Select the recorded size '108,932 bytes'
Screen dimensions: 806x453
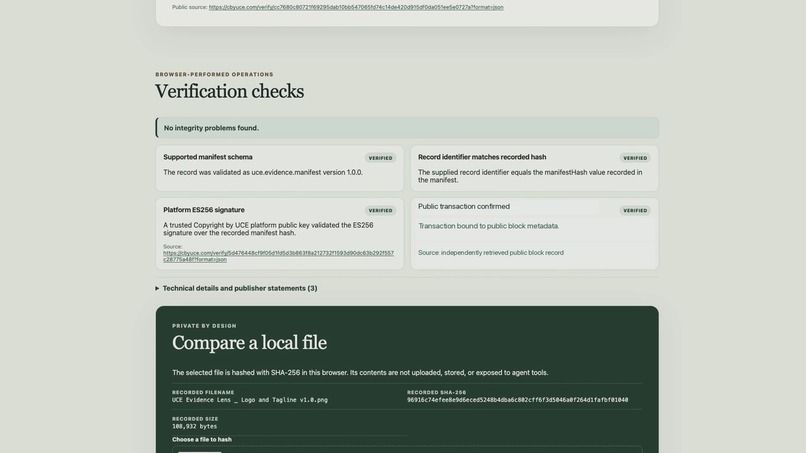[x=194, y=426]
